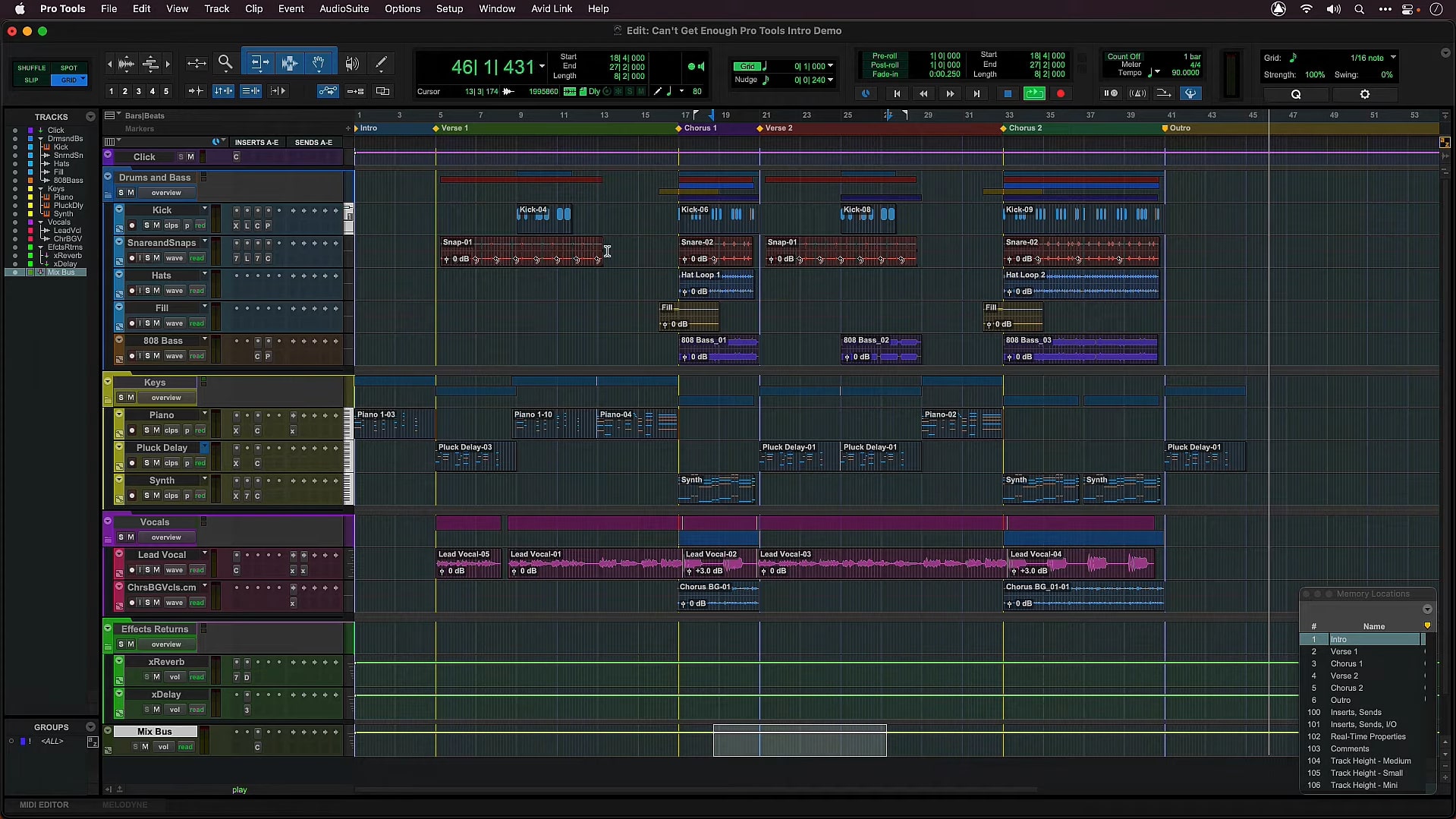Open Groups list popup menu
Screen dimensions: 1456x819
(x=90, y=727)
